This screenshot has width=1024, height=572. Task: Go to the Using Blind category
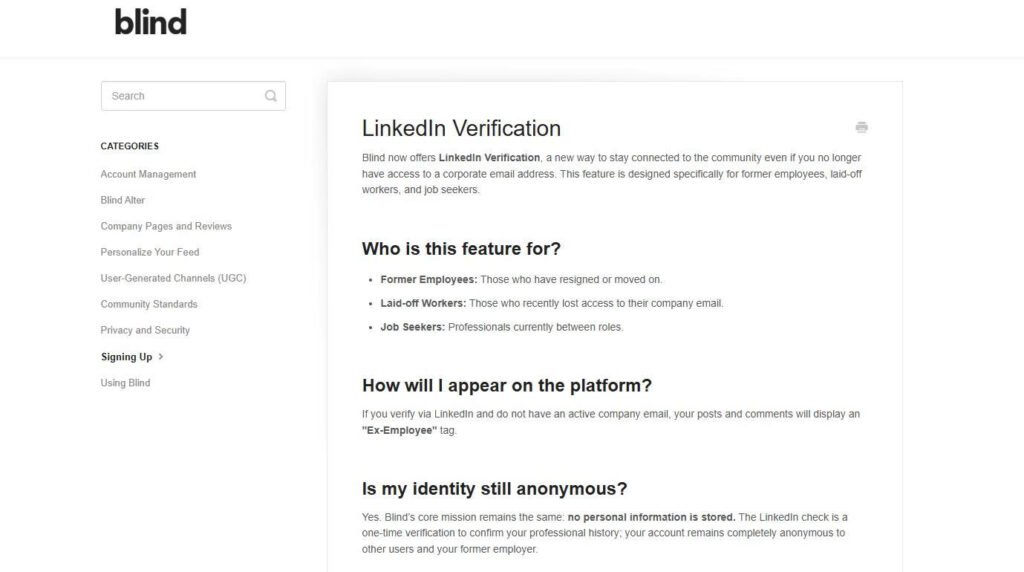click(125, 383)
